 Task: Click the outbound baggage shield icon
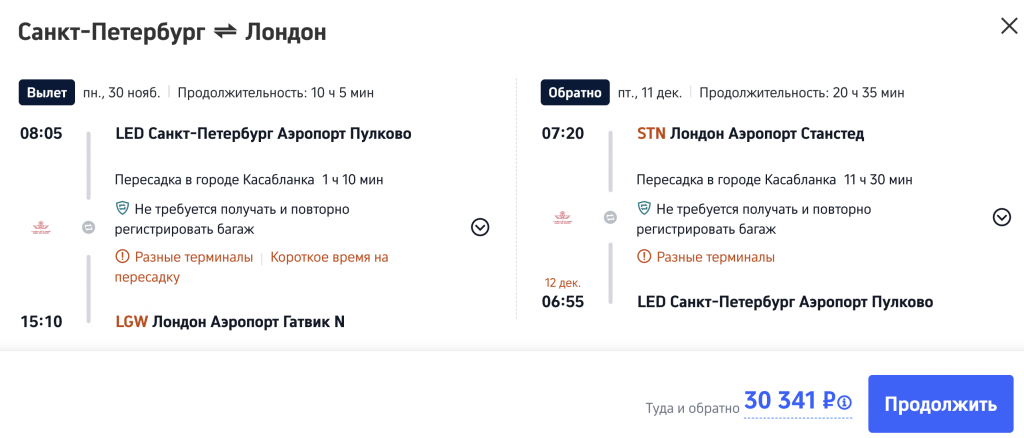(124, 209)
